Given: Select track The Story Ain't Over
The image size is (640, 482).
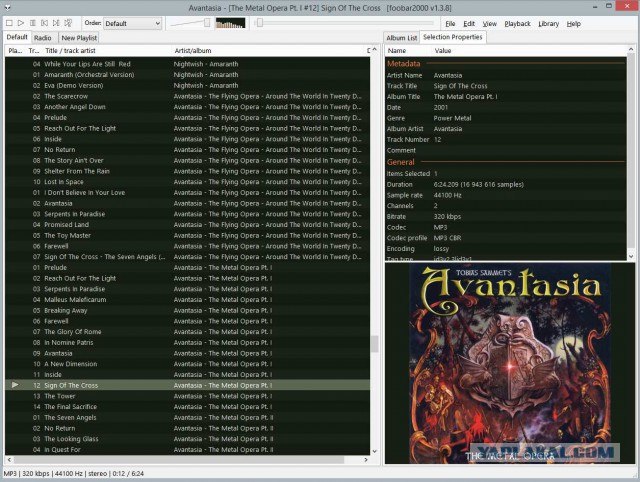Looking at the screenshot, I should tap(187, 160).
